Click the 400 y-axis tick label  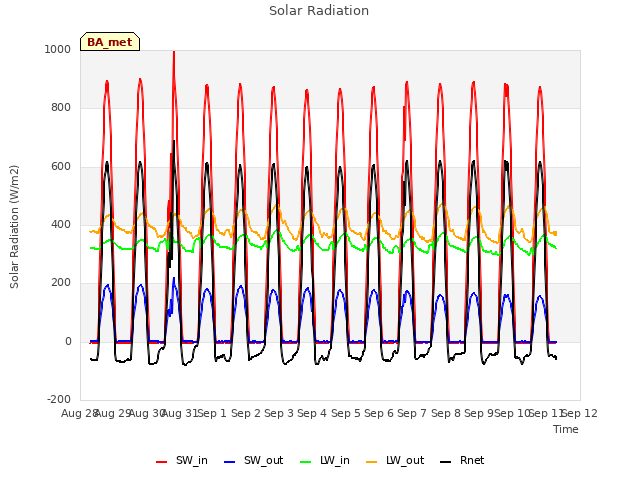61,224
